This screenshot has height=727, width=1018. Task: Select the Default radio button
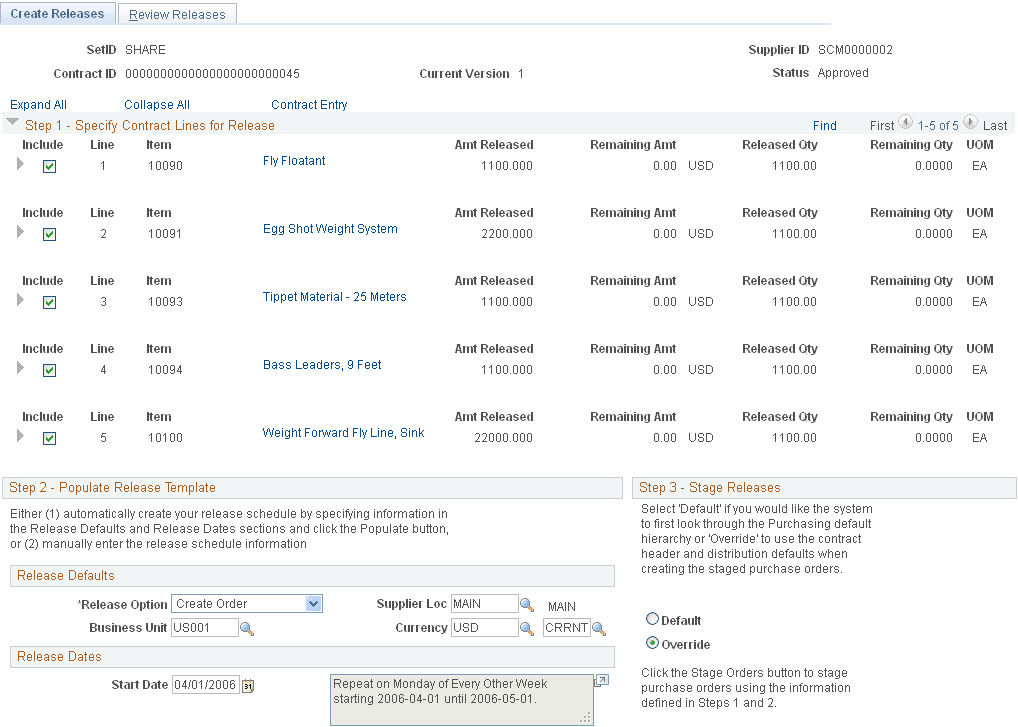[651, 619]
